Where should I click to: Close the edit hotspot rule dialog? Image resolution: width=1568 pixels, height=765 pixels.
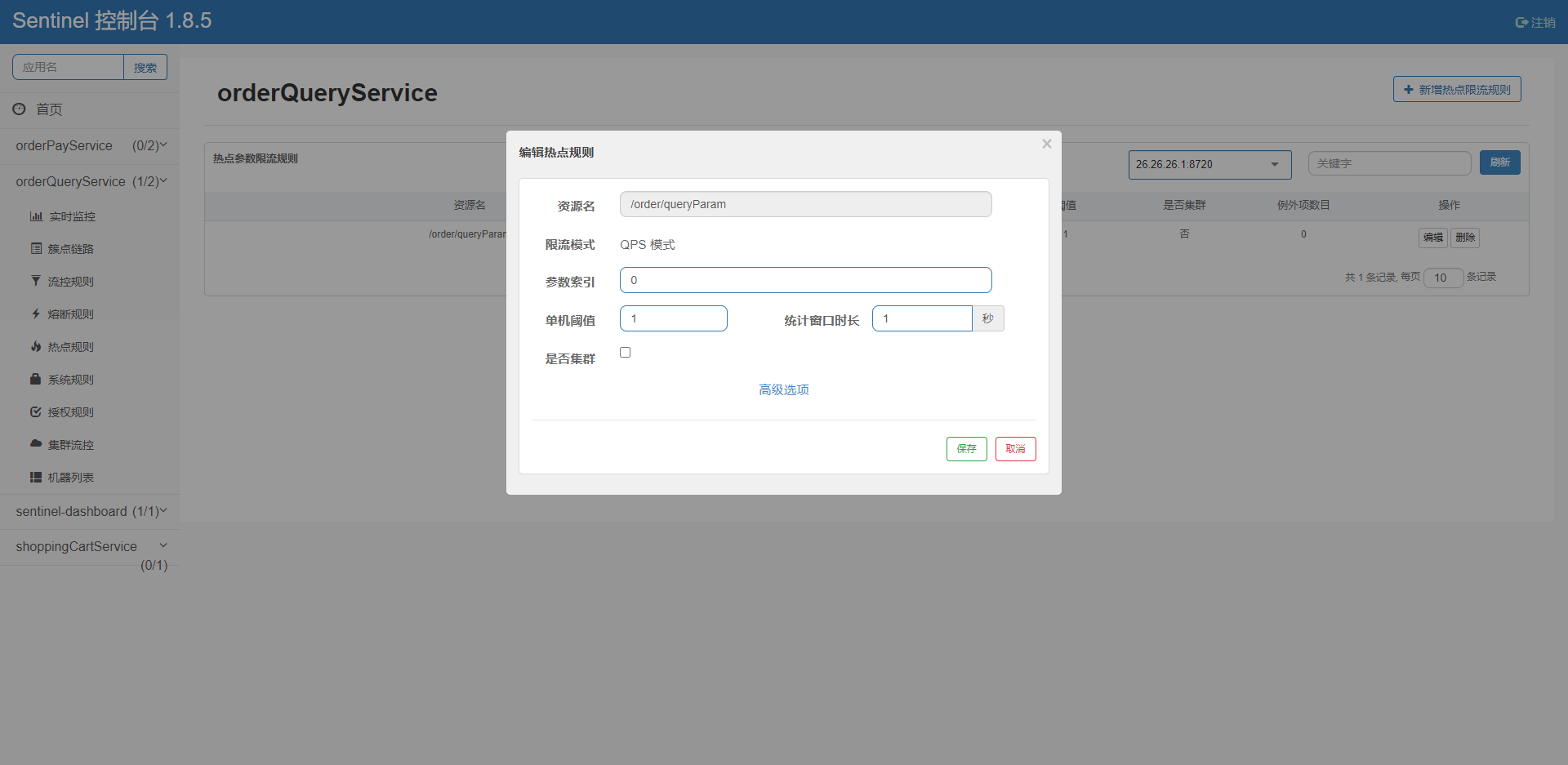pyautogui.click(x=1046, y=144)
